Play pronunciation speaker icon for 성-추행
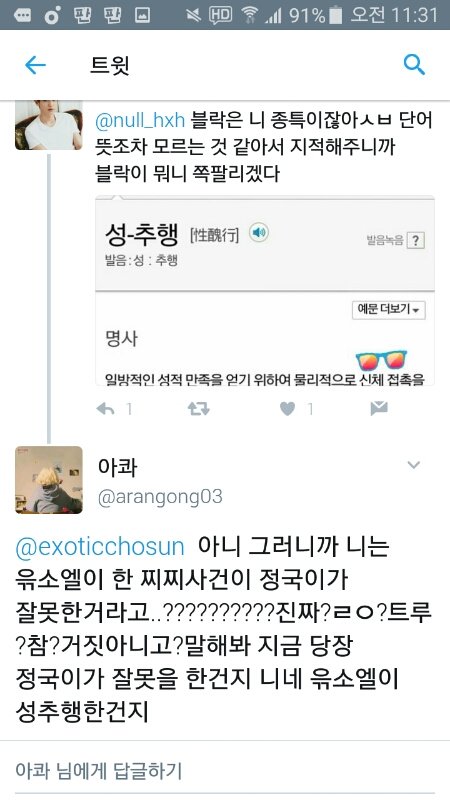The width and height of the screenshot is (450, 800). pyautogui.click(x=259, y=233)
